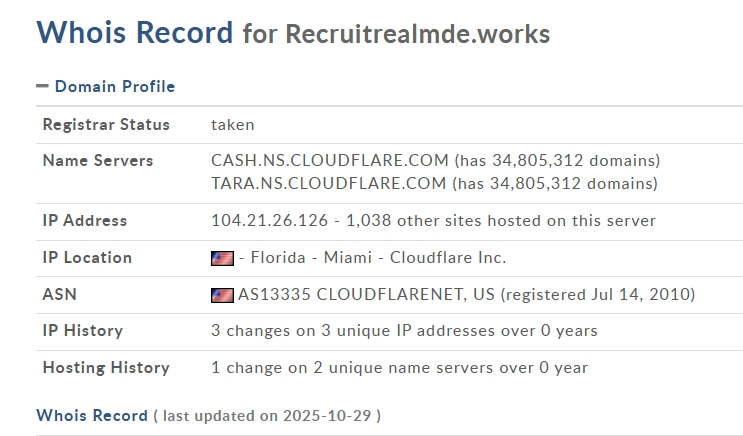Click the TARA.NS.CLOUDFLARE.COM name server
This screenshot has height=436, width=743.
tap(328, 183)
